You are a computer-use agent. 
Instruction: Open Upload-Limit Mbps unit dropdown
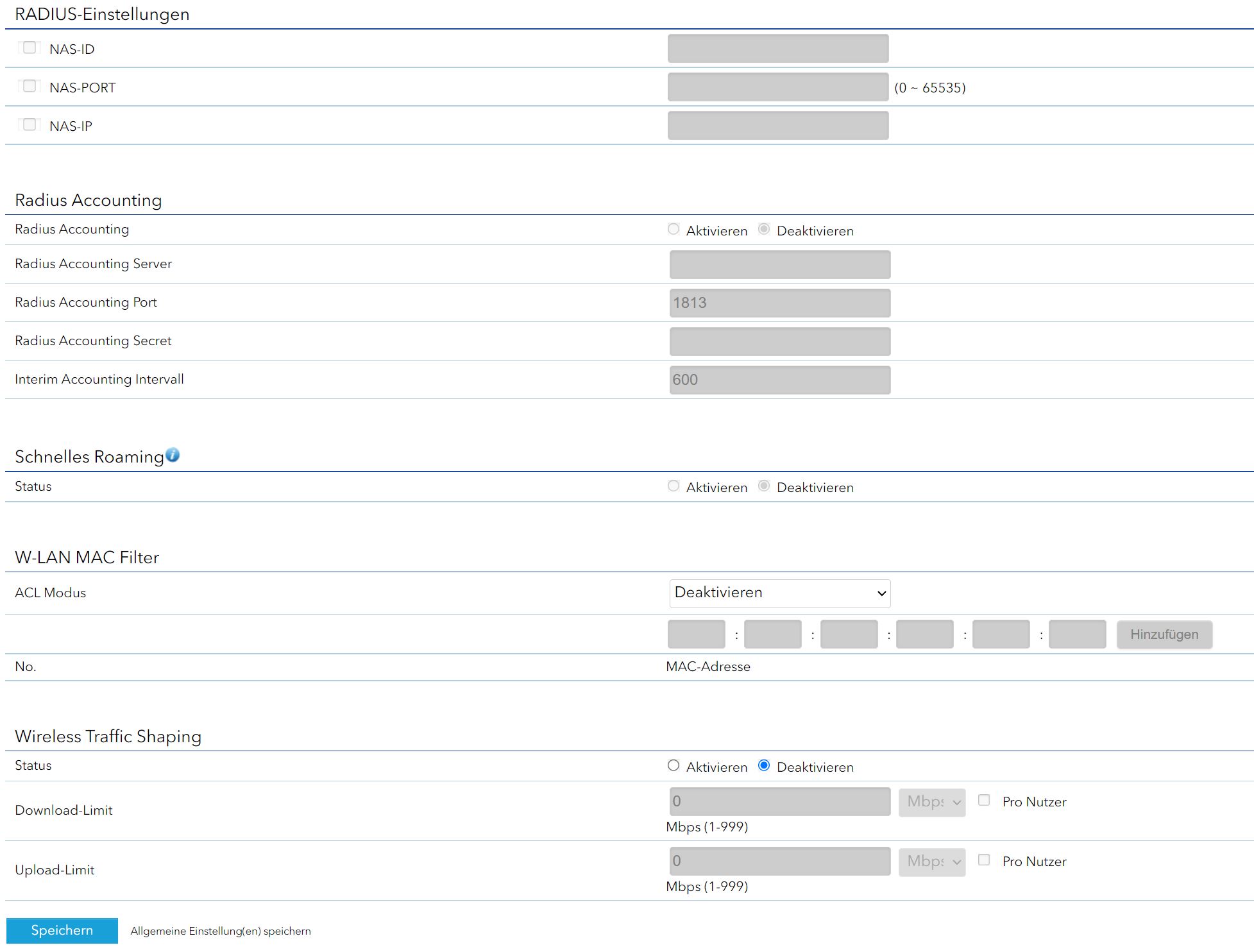(x=932, y=862)
